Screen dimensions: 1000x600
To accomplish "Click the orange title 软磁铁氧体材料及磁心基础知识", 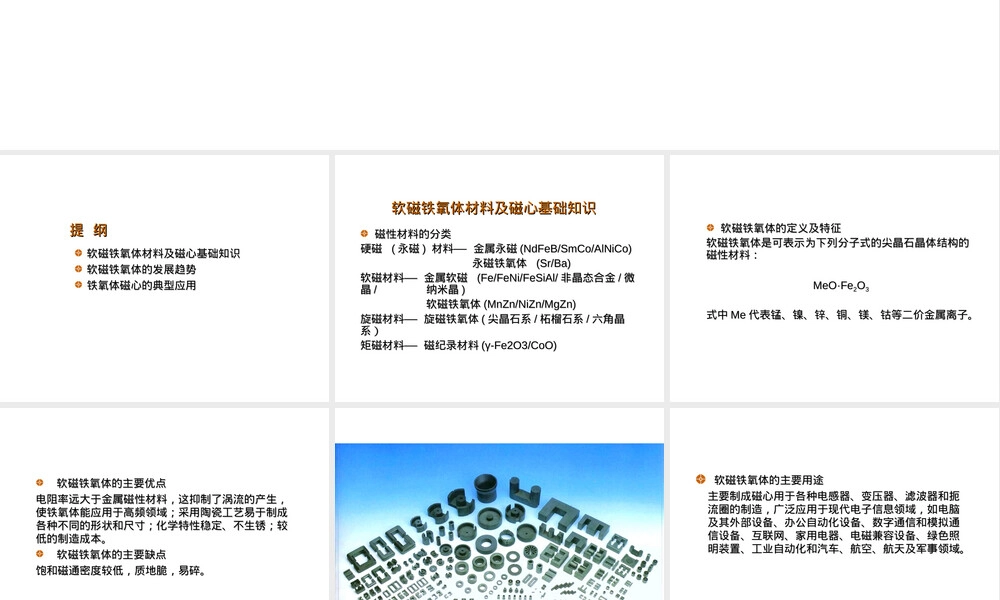I will [x=494, y=208].
